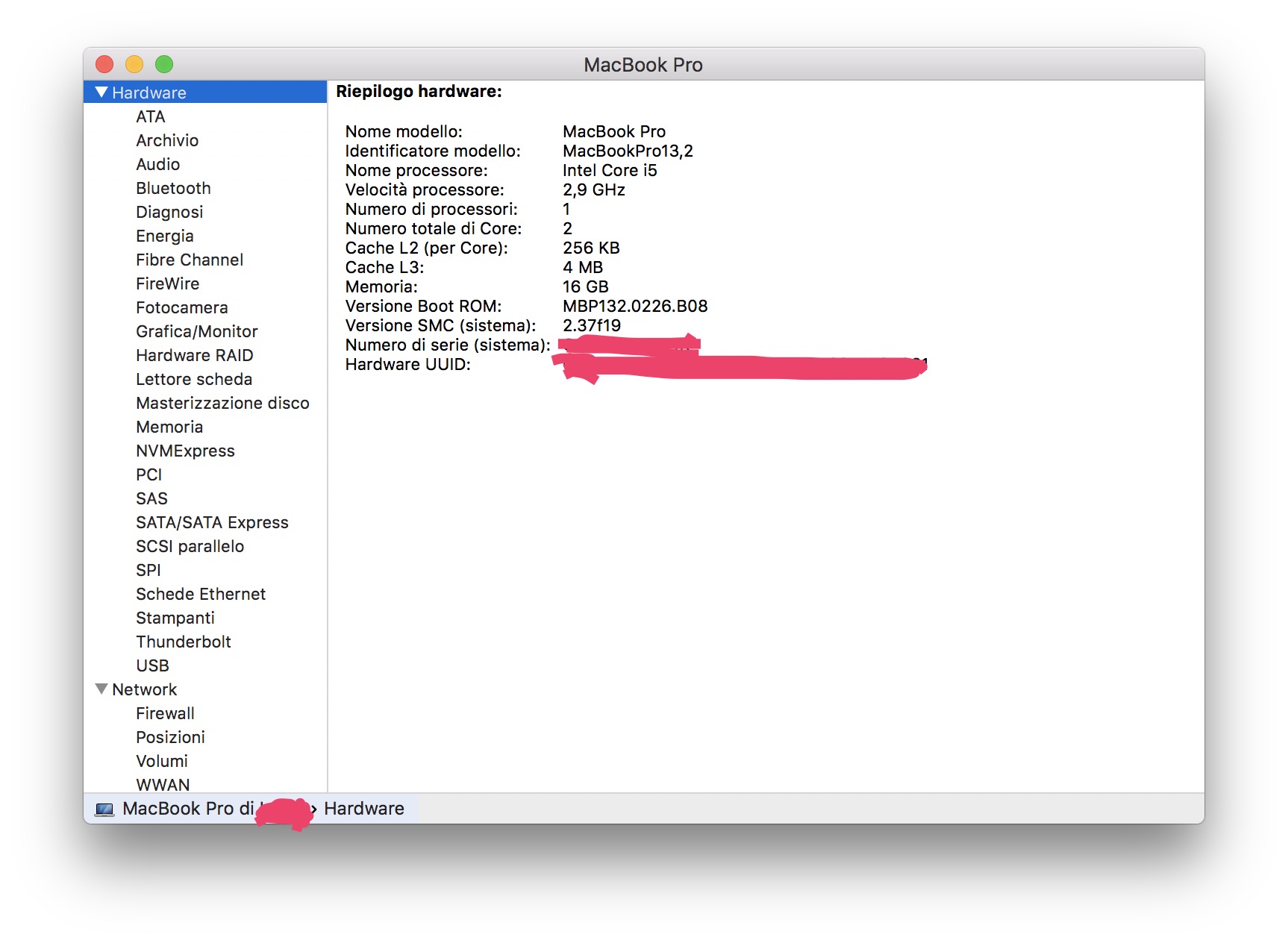Click the model identifier MacBookPro13,2
The width and height of the screenshot is (1288, 943).
pos(628,151)
